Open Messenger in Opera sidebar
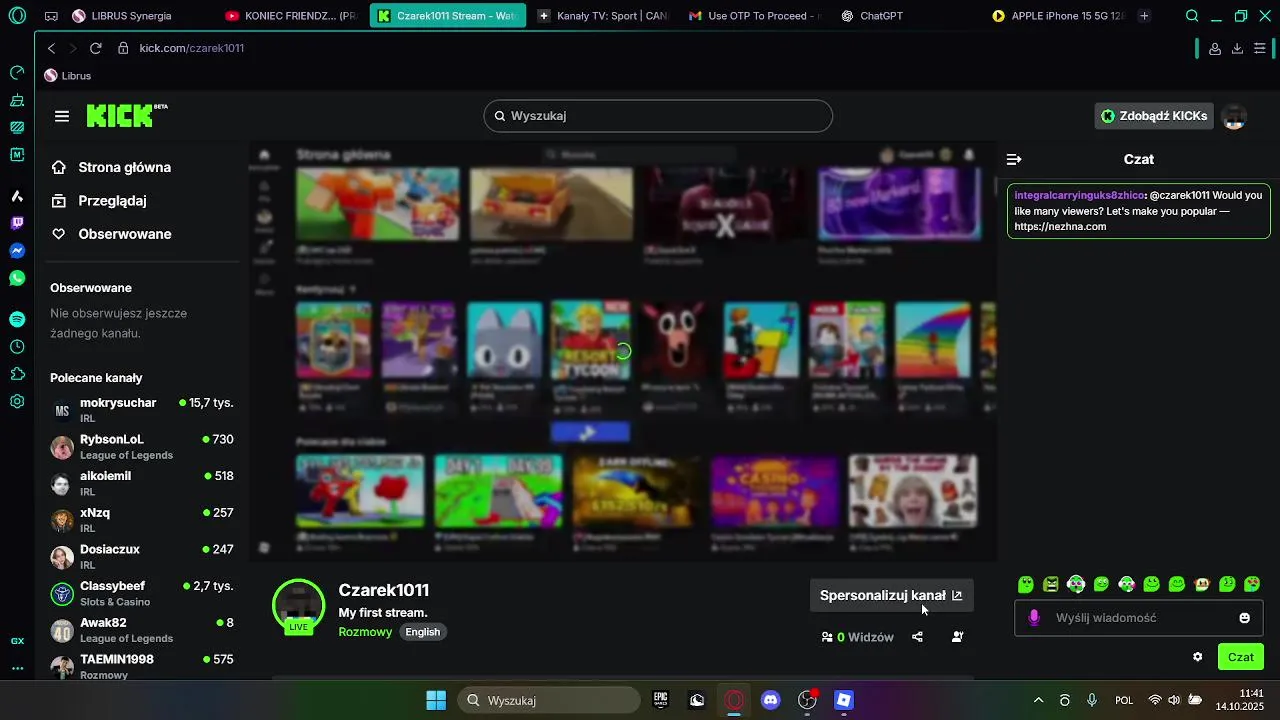 (x=17, y=251)
